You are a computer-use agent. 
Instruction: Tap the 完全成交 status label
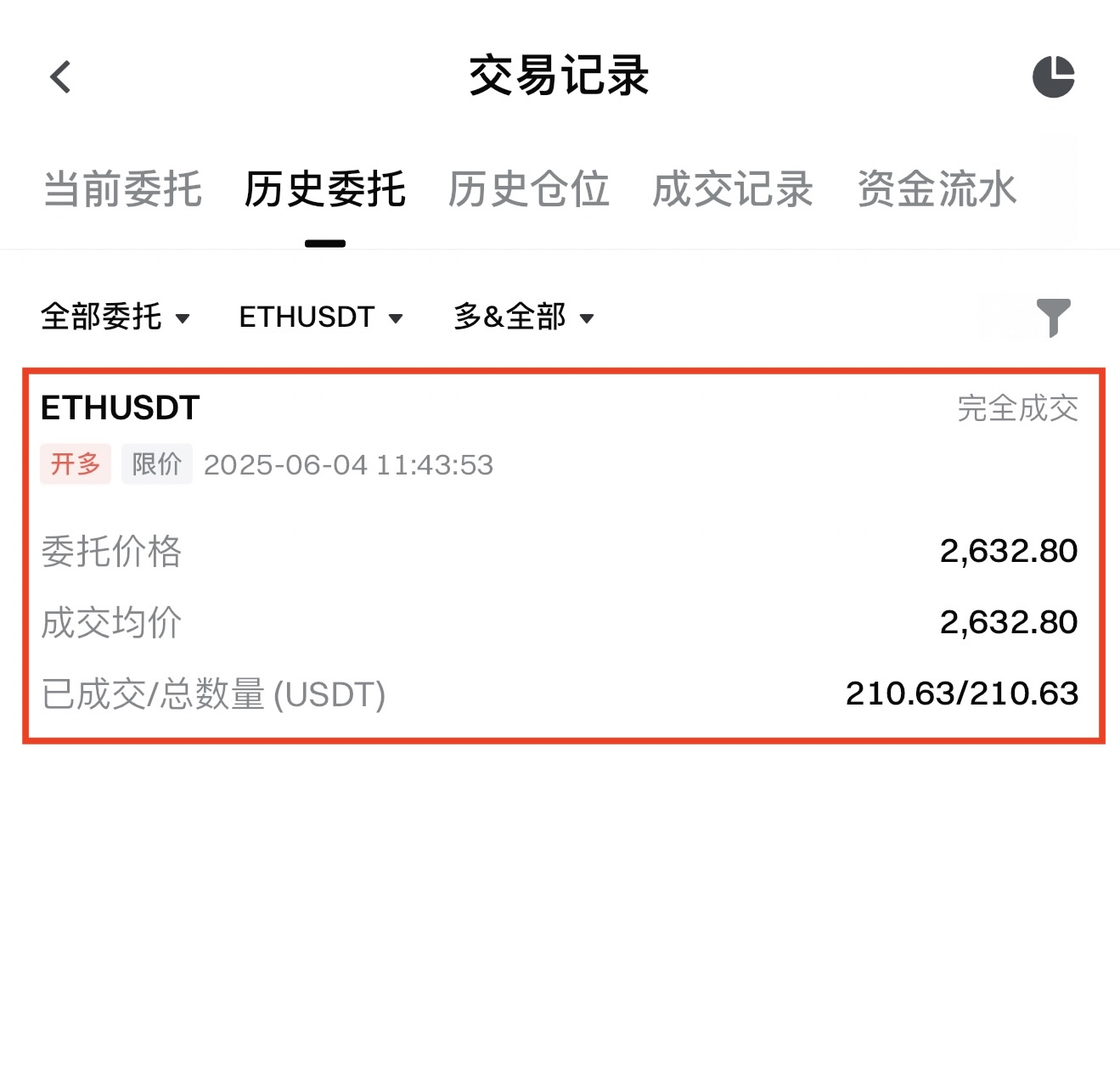(x=1017, y=409)
